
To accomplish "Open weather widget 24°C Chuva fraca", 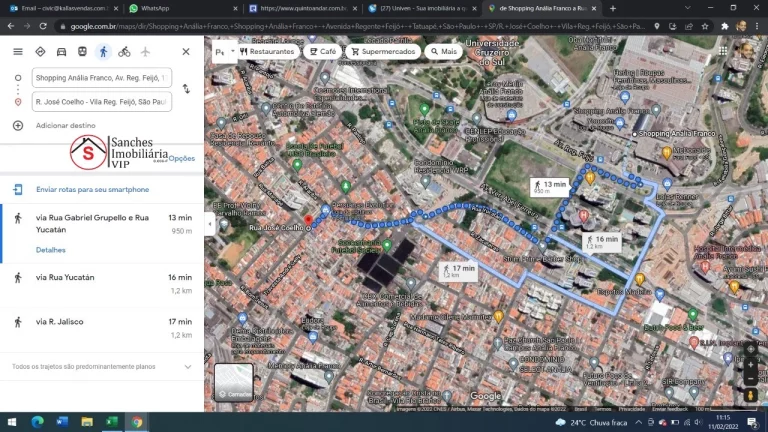I will pos(591,422).
